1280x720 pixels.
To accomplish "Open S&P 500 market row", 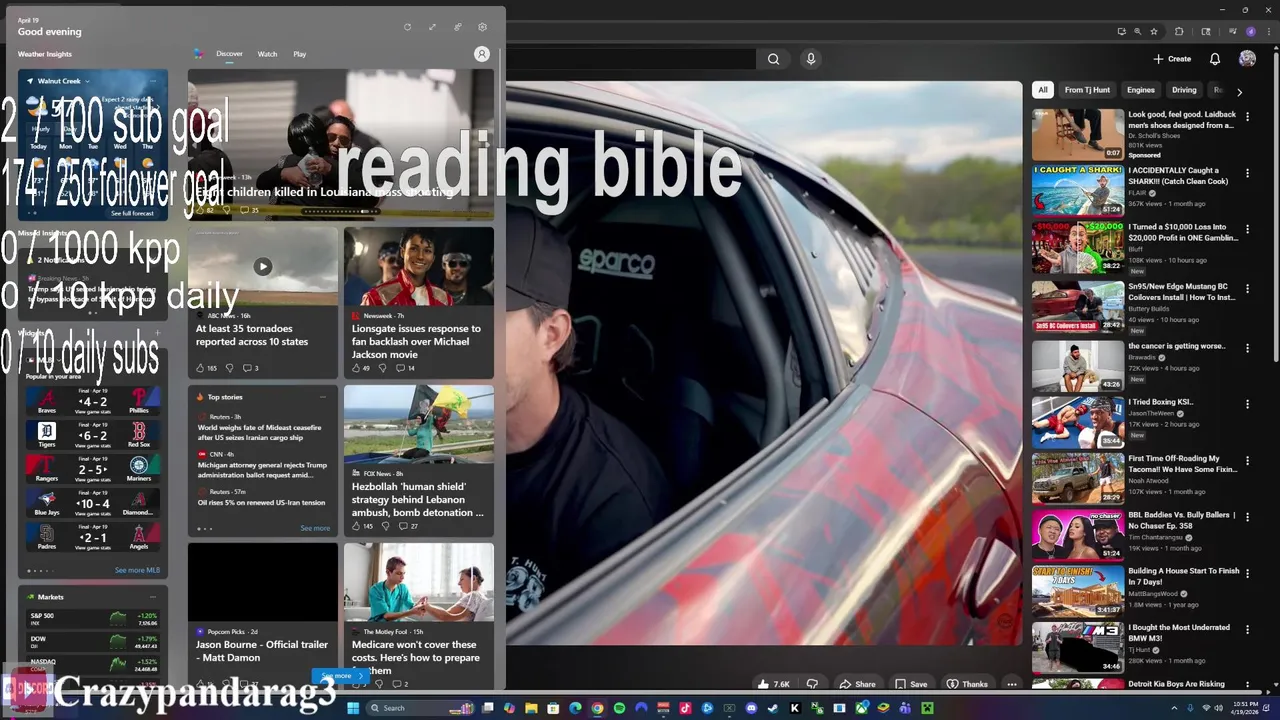I will click(93, 618).
